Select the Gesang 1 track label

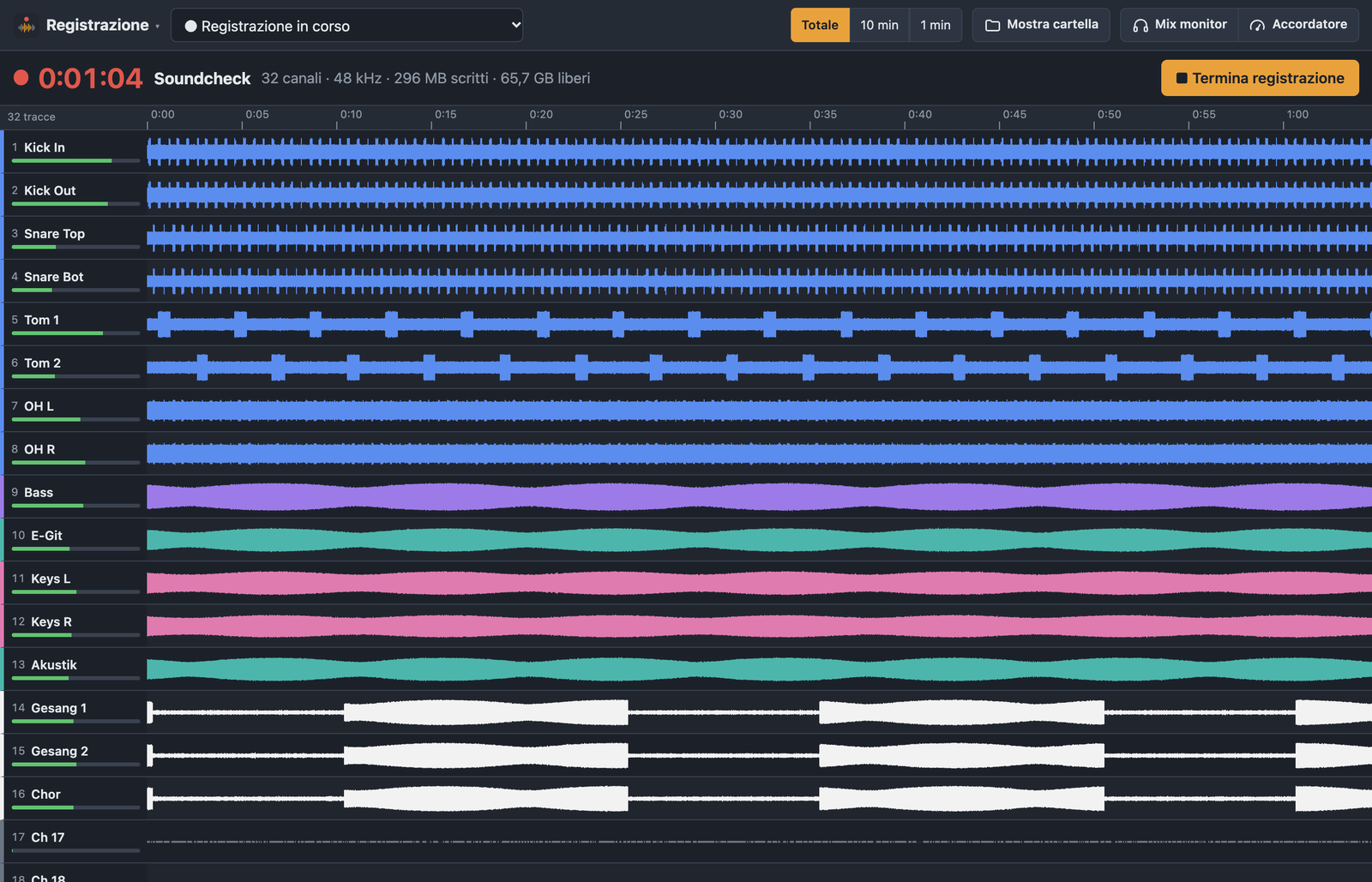[58, 708]
